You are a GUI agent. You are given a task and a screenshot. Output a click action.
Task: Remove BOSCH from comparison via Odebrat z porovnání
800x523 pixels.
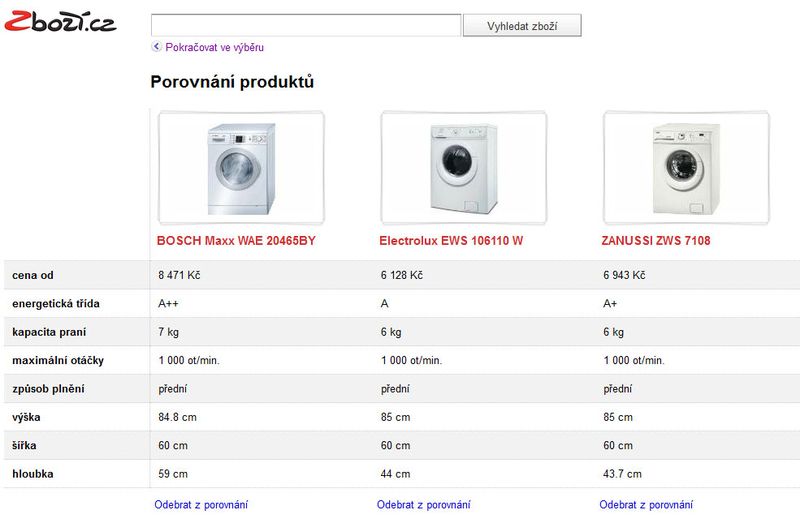201,505
